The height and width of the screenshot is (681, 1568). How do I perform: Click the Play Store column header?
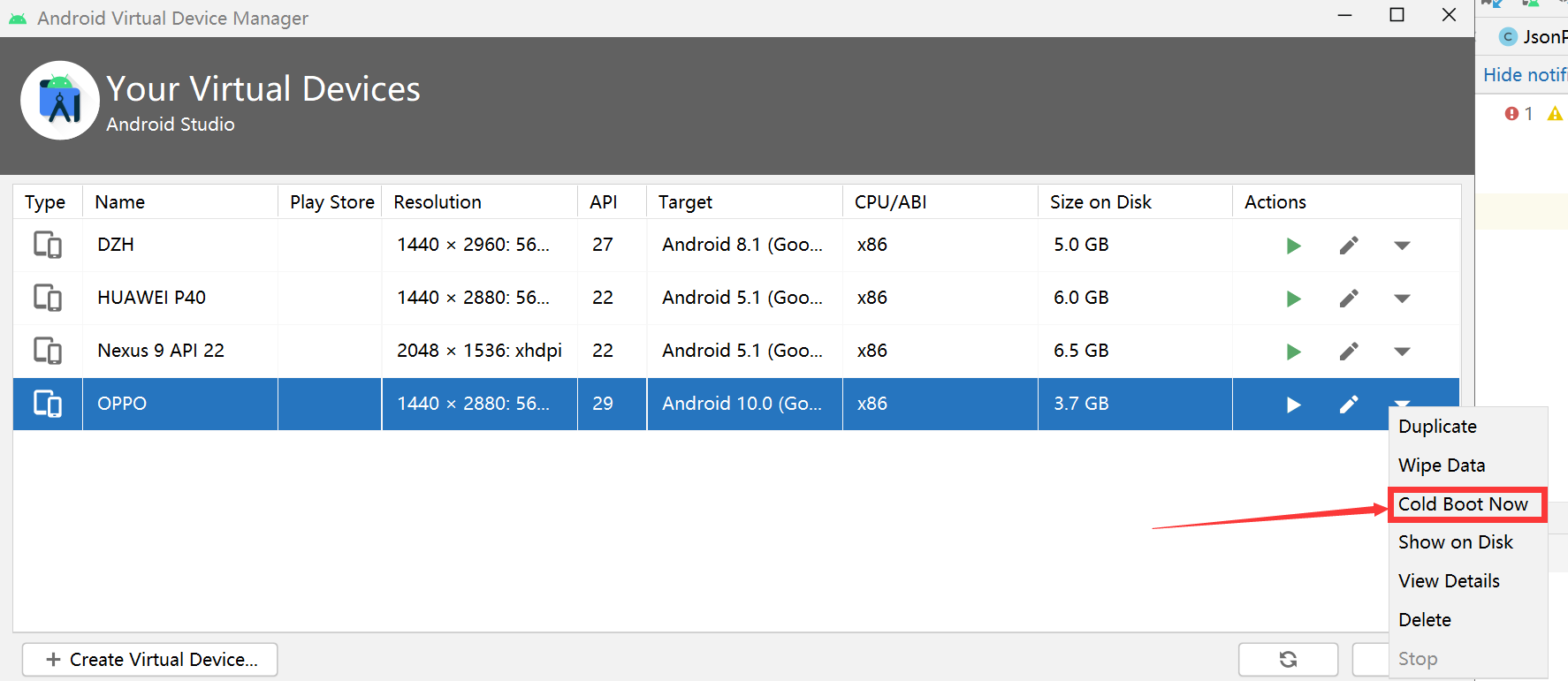coord(330,202)
